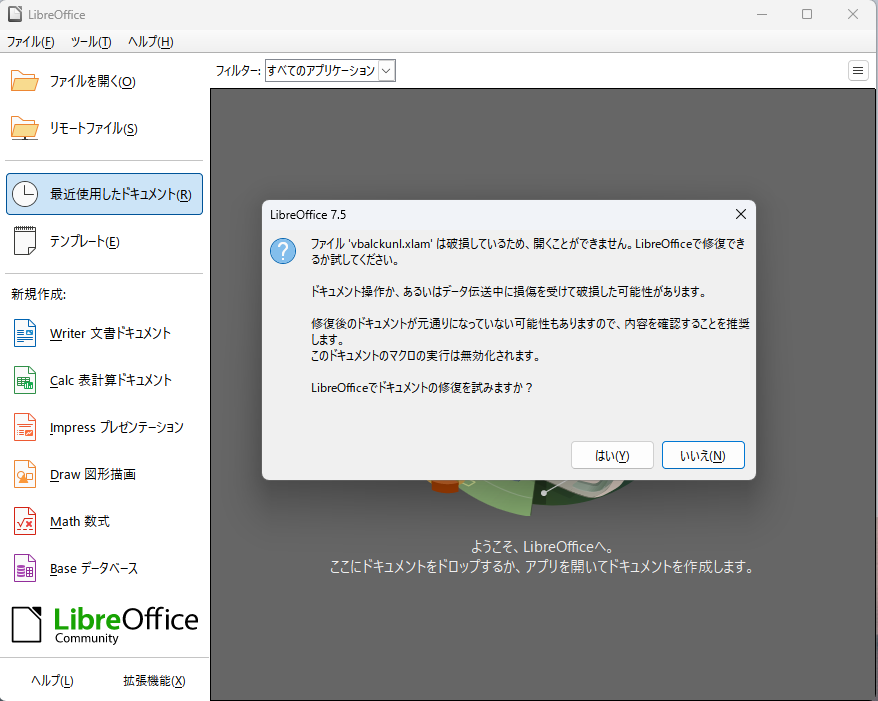Click the Calc spreadsheet icon

point(25,380)
